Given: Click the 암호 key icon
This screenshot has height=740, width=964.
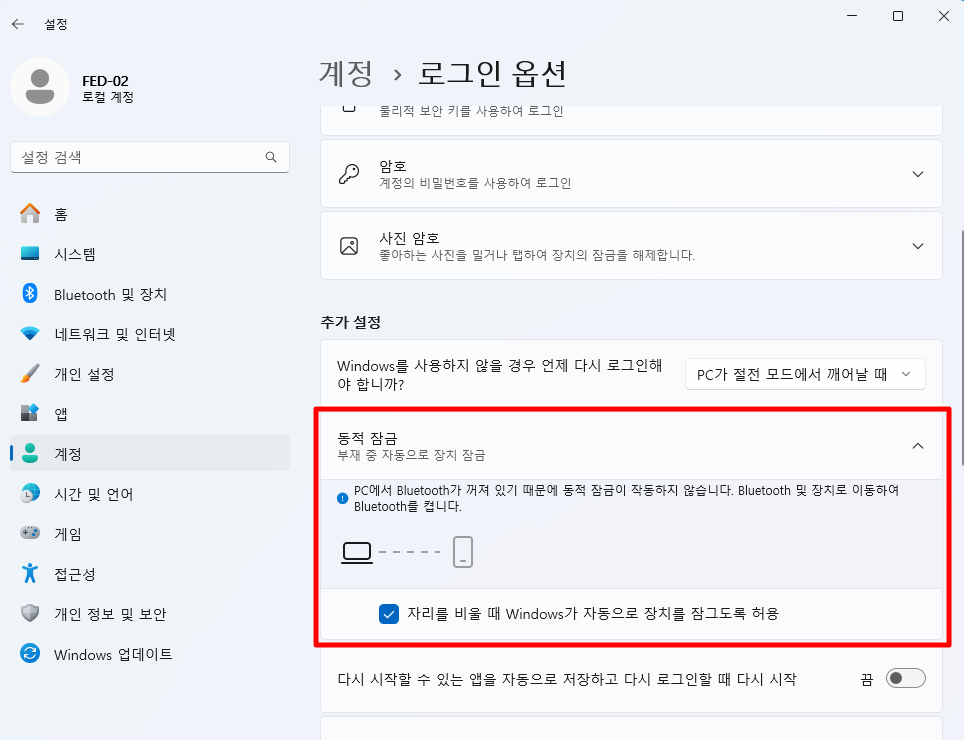Looking at the screenshot, I should click(x=349, y=174).
